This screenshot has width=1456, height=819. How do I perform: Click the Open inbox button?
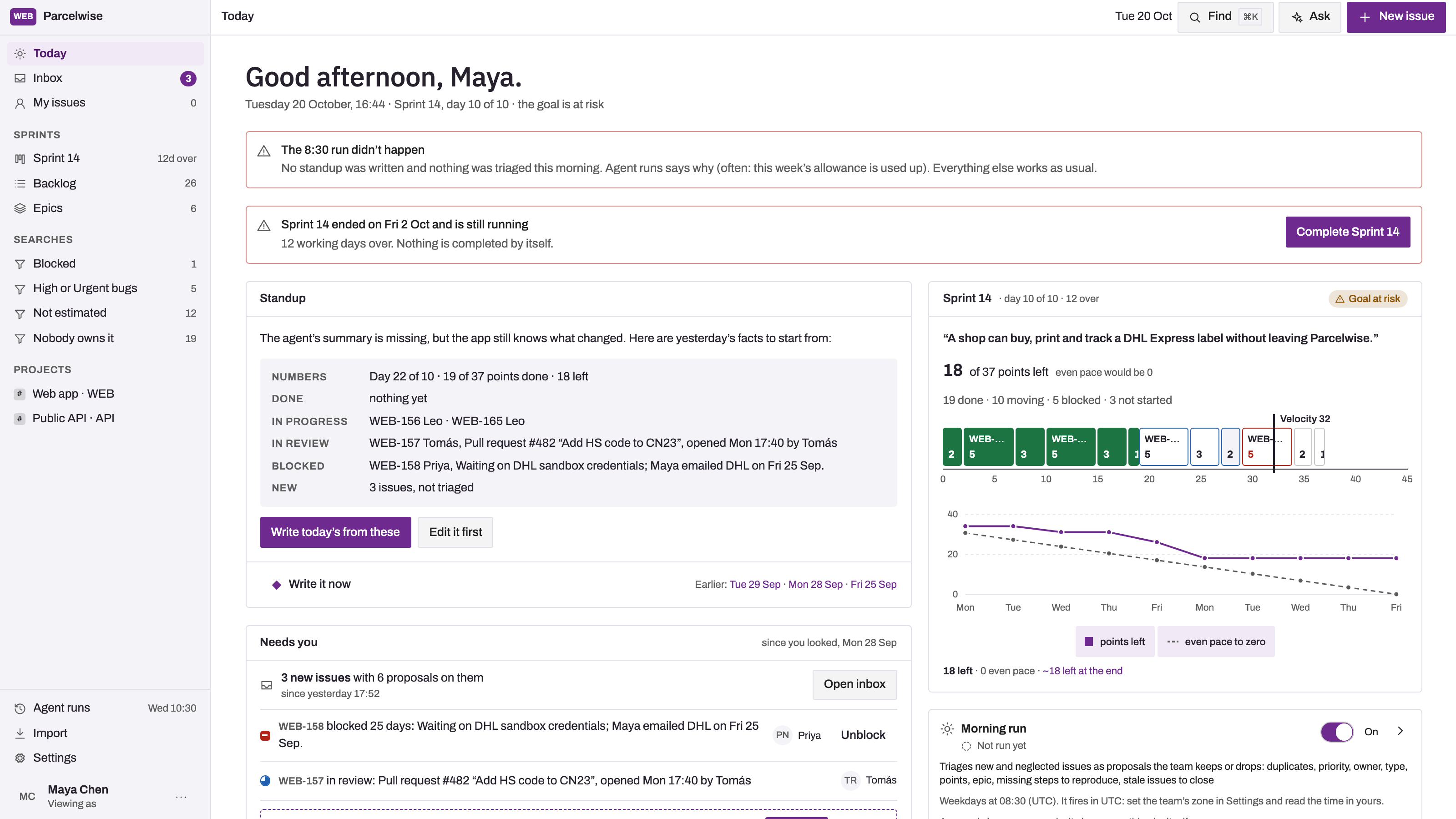click(x=854, y=684)
